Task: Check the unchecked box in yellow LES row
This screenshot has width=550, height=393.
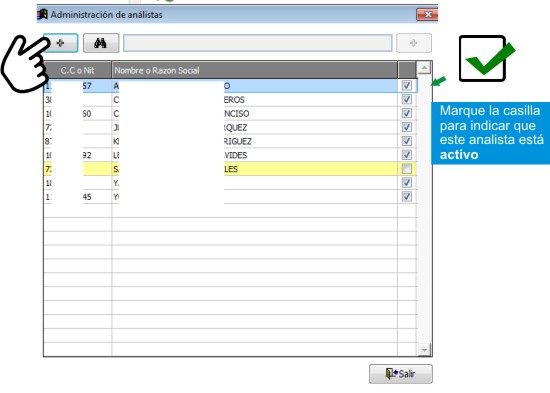Action: 407,169
